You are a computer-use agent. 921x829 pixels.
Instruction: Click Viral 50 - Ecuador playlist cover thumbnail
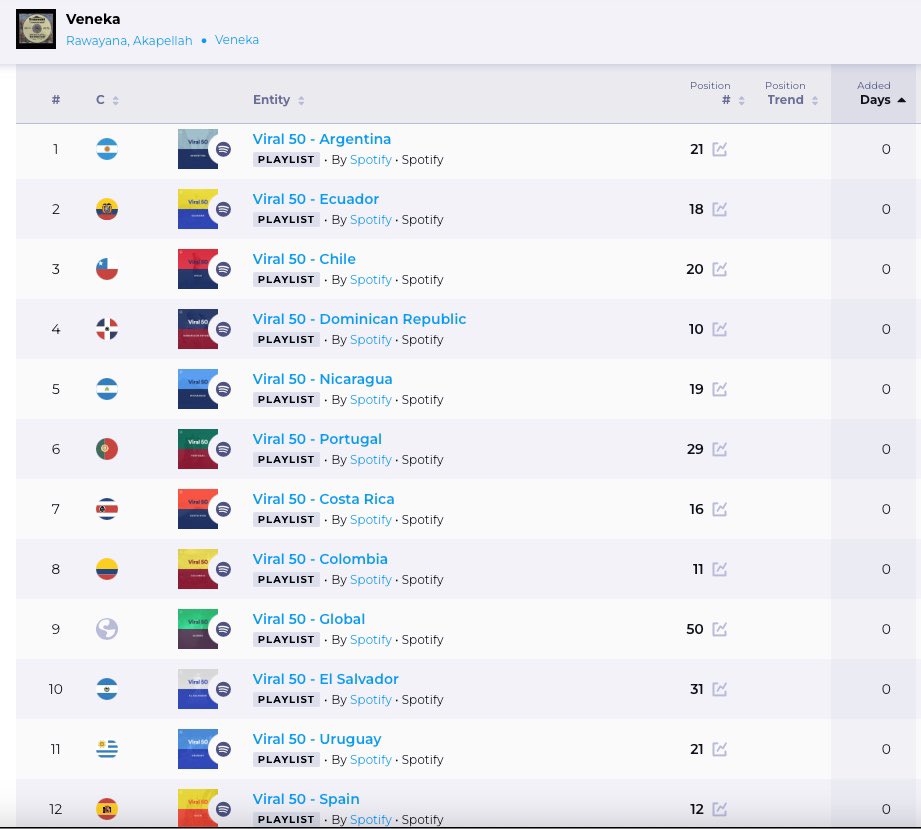(x=198, y=209)
